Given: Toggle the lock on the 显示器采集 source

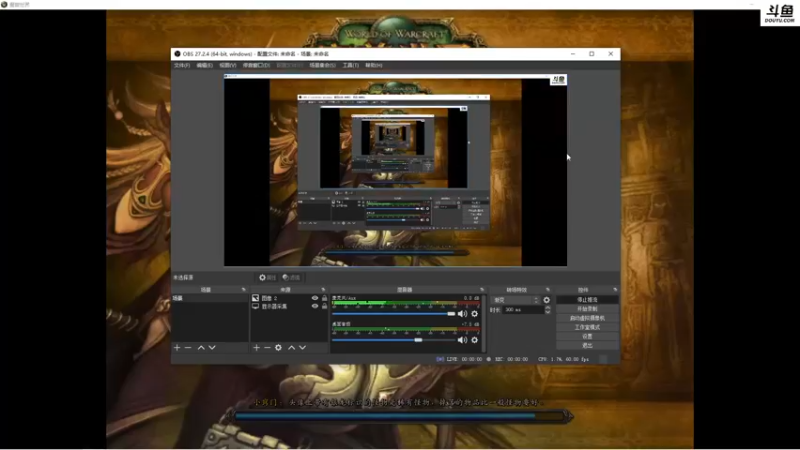Looking at the screenshot, I should (x=324, y=306).
